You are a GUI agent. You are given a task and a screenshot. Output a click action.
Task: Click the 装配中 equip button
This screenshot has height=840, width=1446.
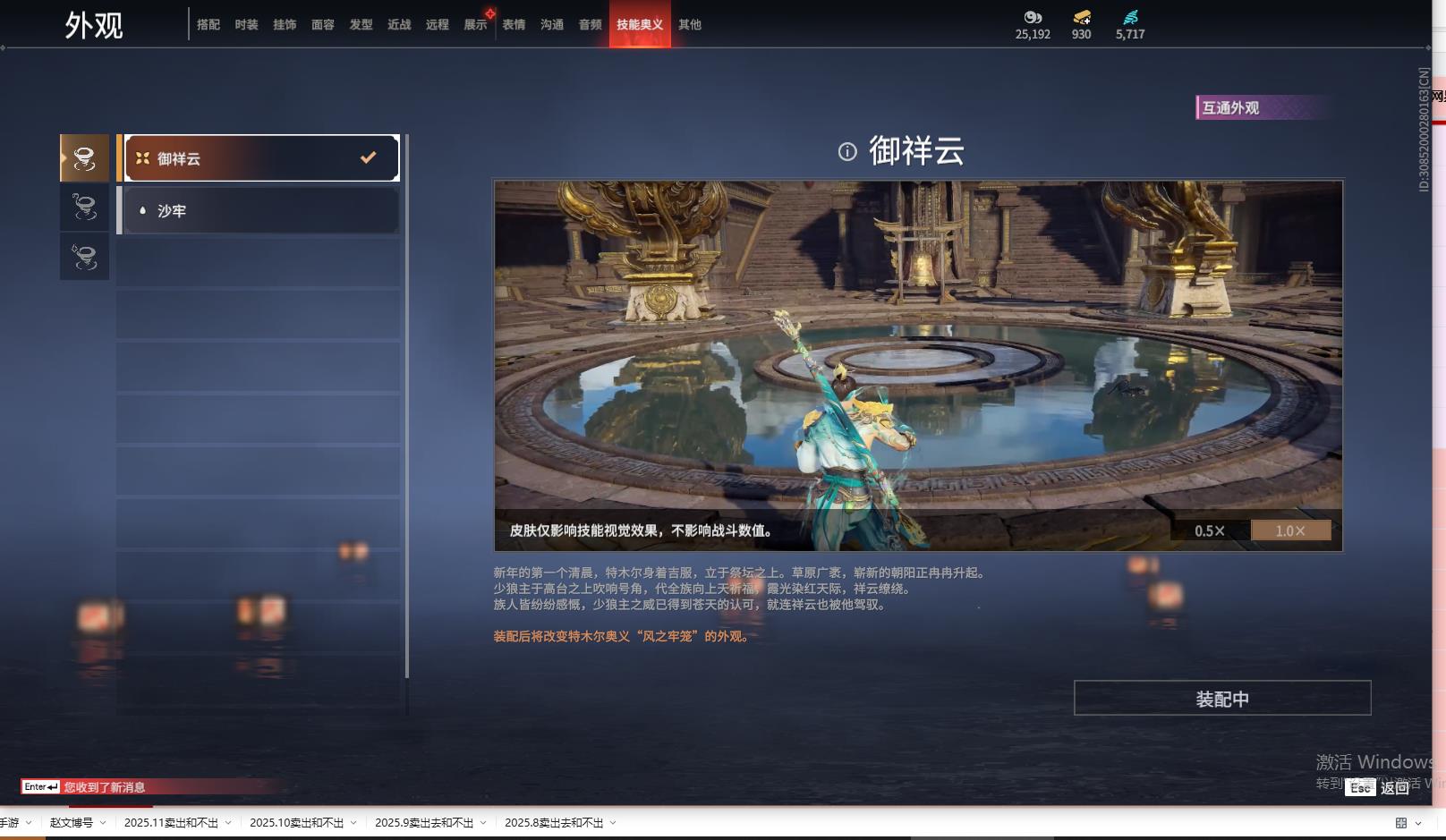pyautogui.click(x=1221, y=698)
